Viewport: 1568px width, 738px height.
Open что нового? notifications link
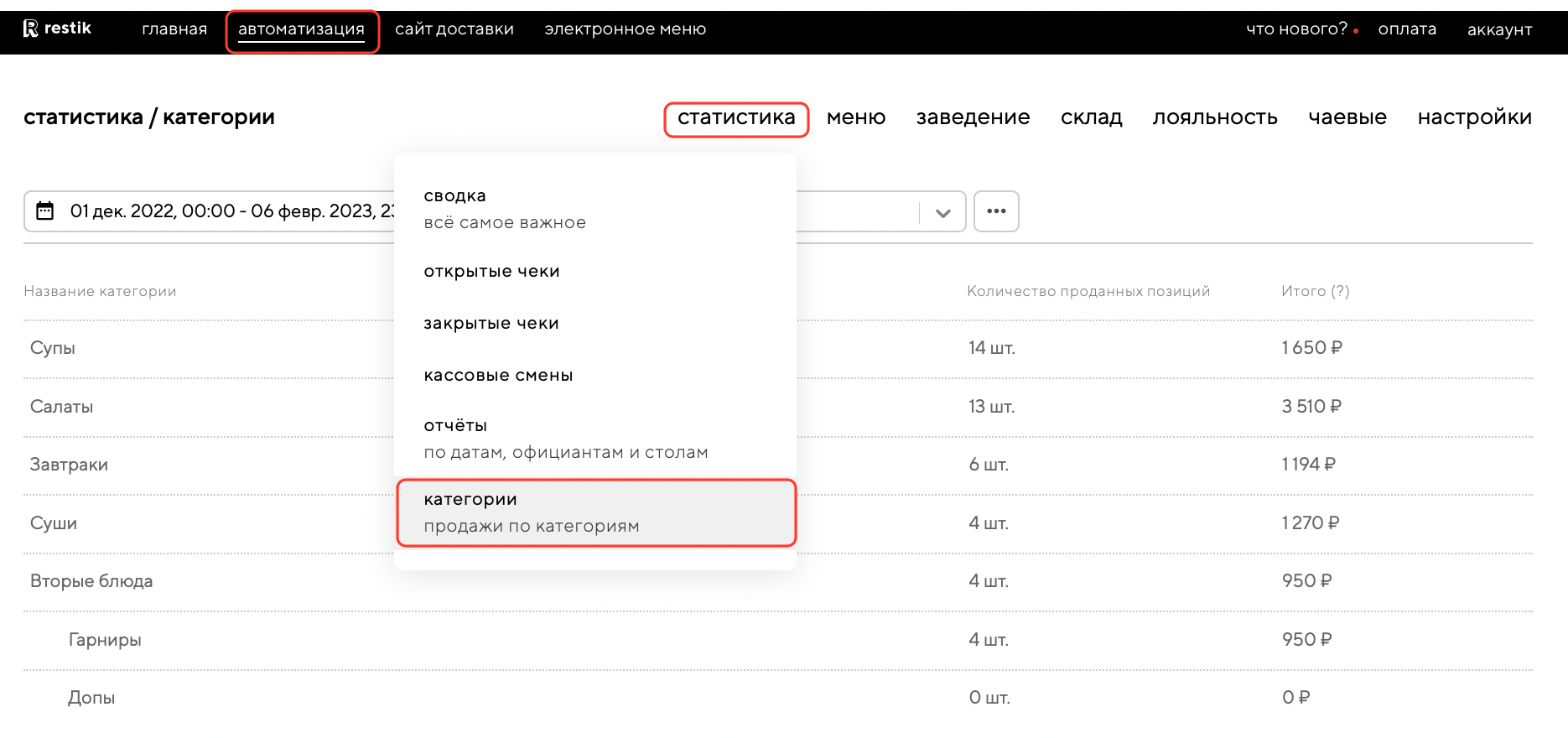1296,29
